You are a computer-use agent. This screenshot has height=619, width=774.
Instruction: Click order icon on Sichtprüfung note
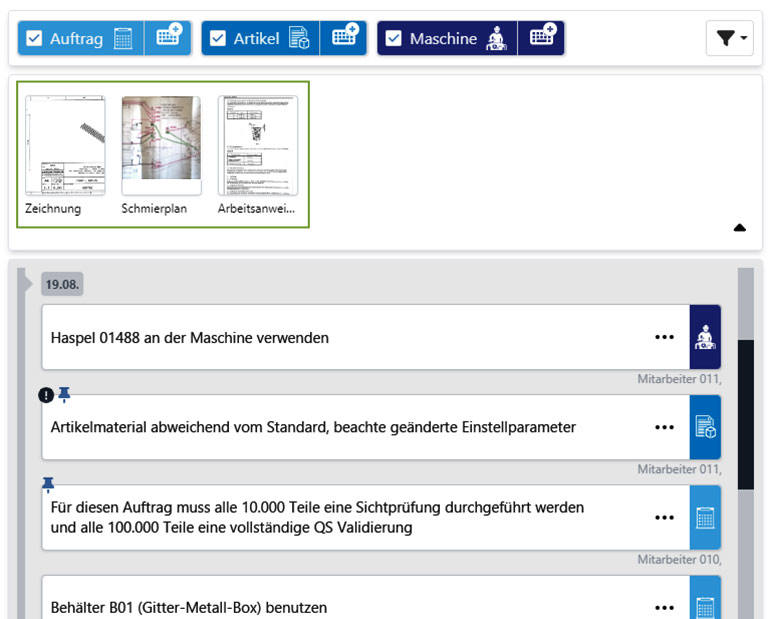click(x=705, y=518)
